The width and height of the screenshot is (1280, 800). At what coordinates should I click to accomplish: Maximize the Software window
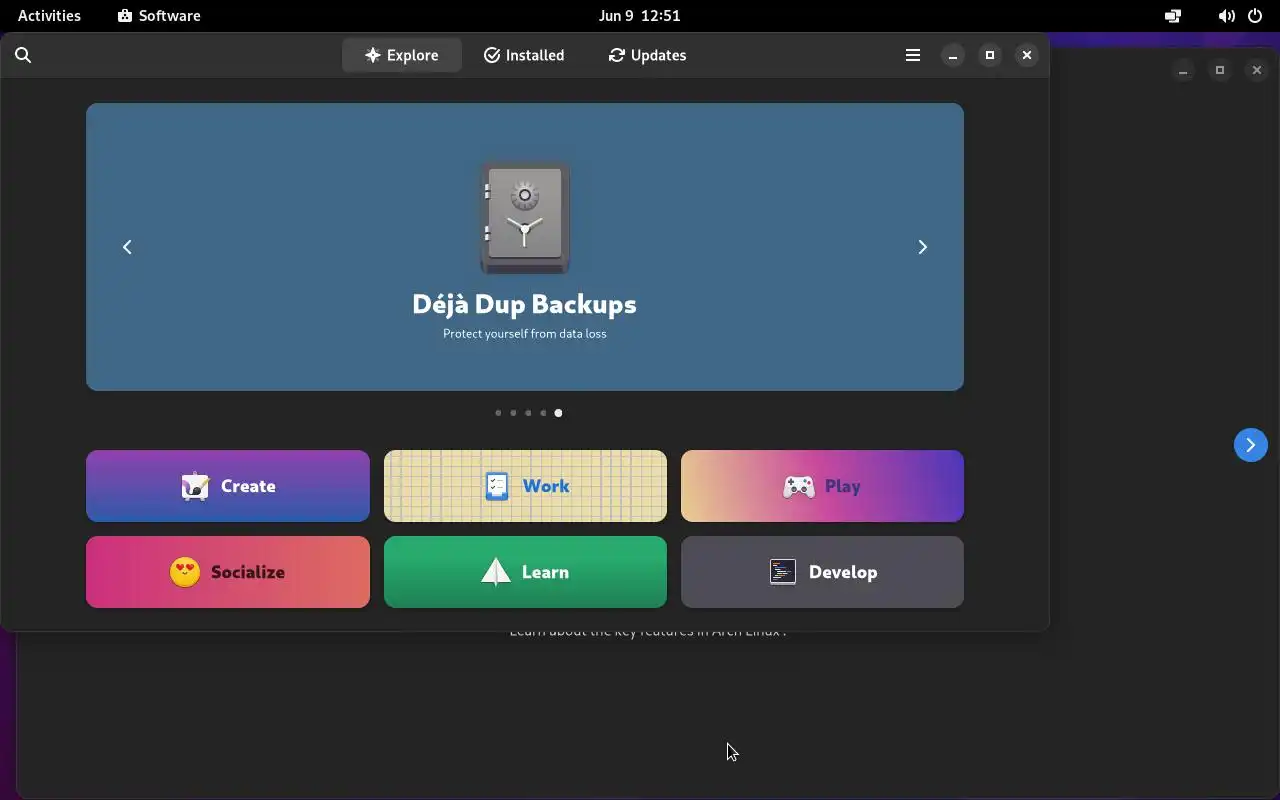coord(990,55)
